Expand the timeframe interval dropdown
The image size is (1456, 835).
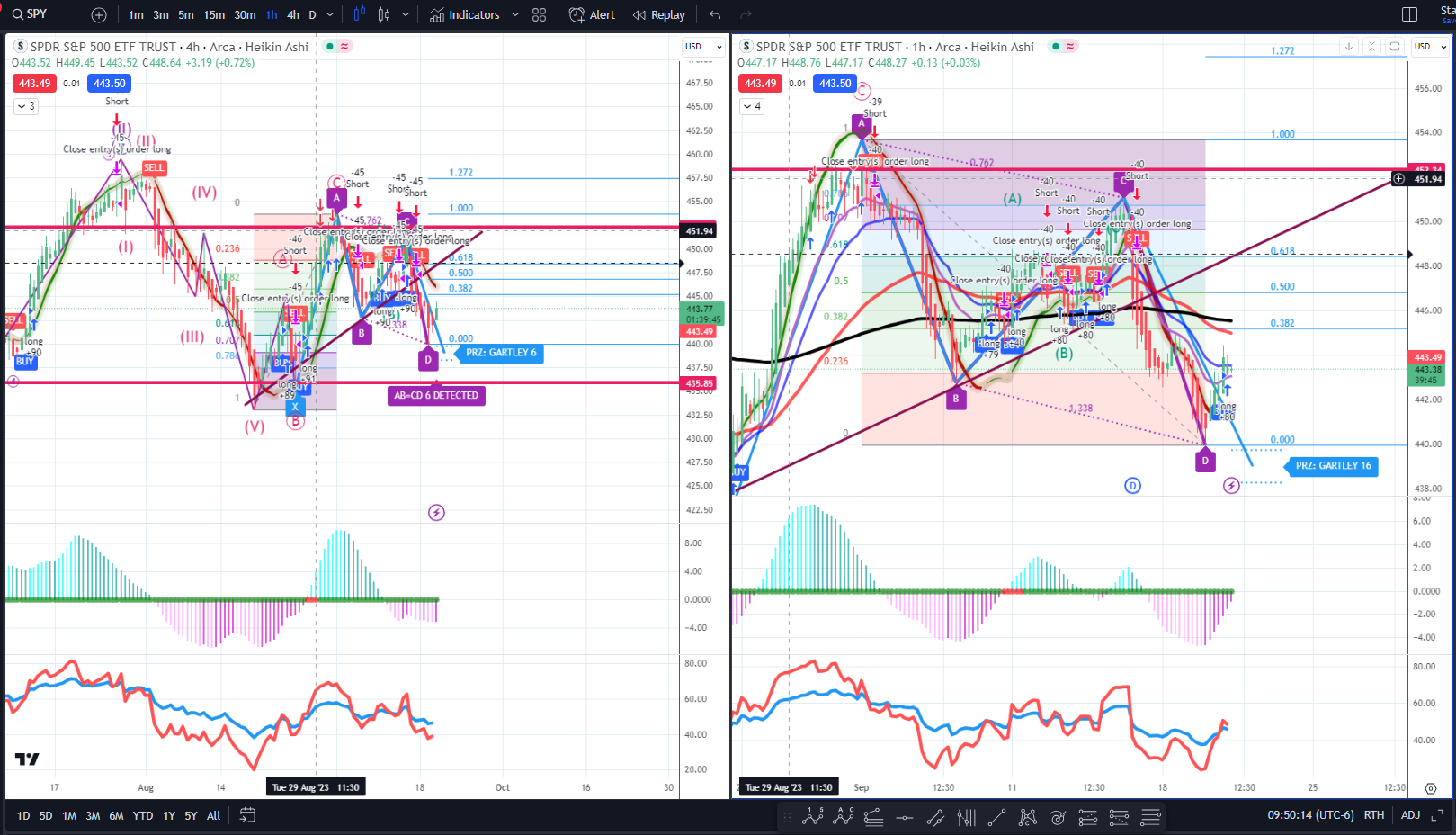coord(330,15)
